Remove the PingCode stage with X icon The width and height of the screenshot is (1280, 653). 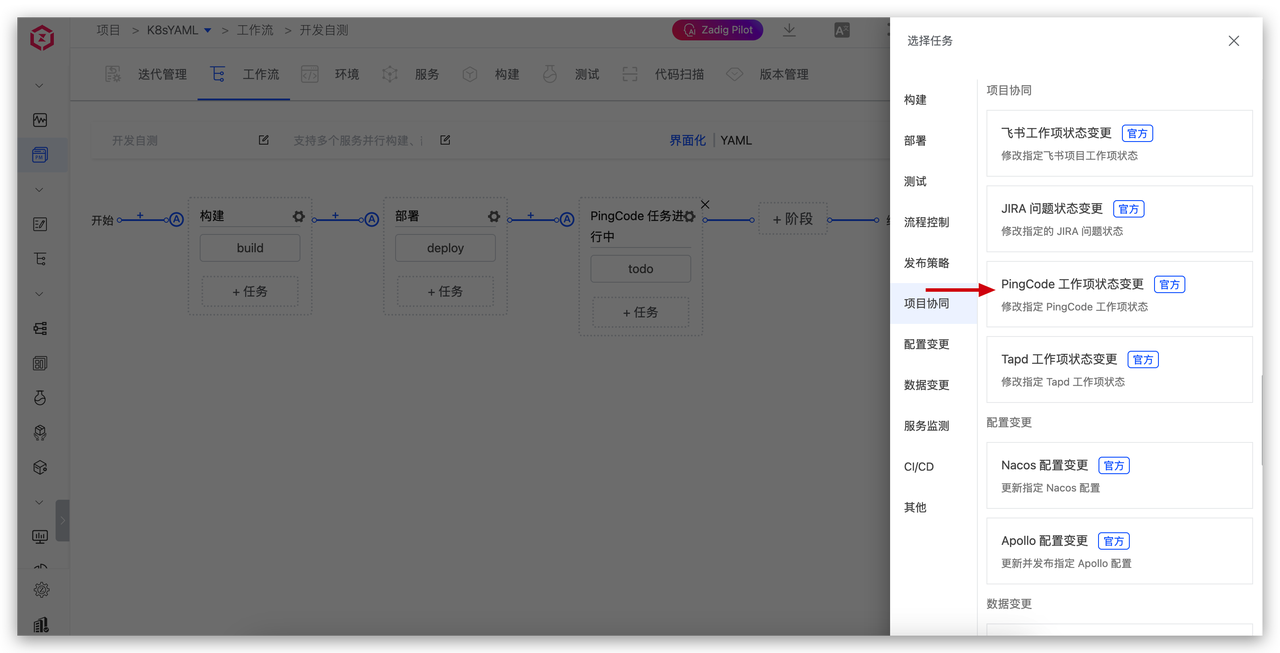[x=705, y=204]
